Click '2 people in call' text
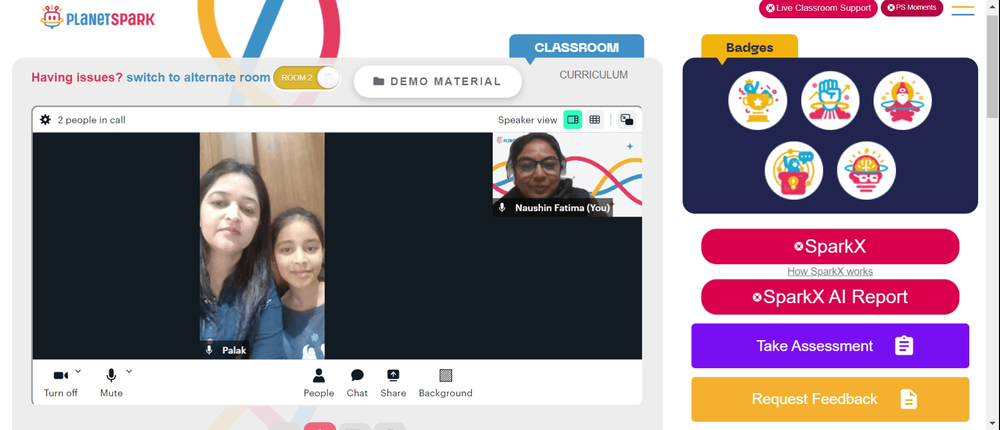This screenshot has width=1000, height=430. point(91,120)
